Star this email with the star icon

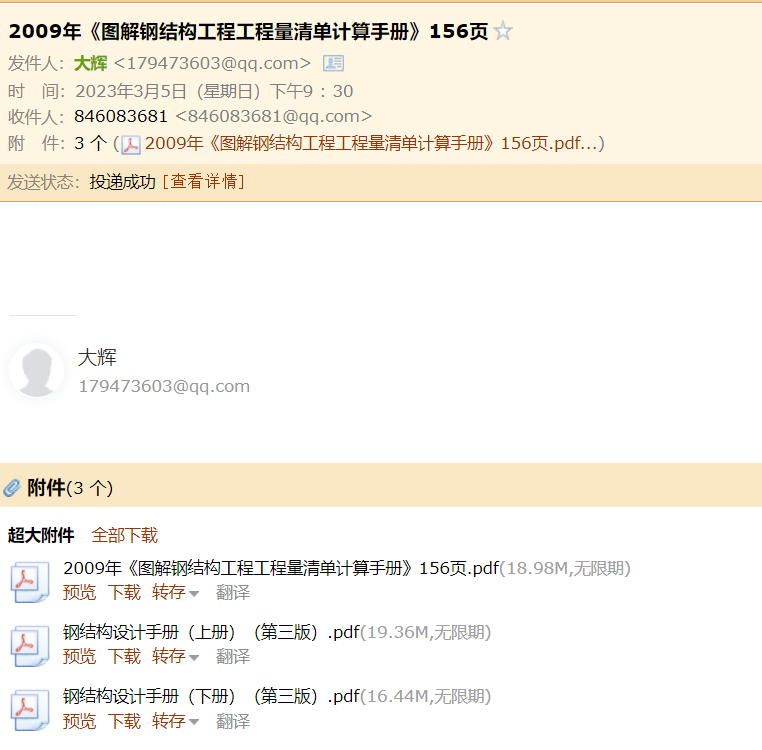pos(503,31)
